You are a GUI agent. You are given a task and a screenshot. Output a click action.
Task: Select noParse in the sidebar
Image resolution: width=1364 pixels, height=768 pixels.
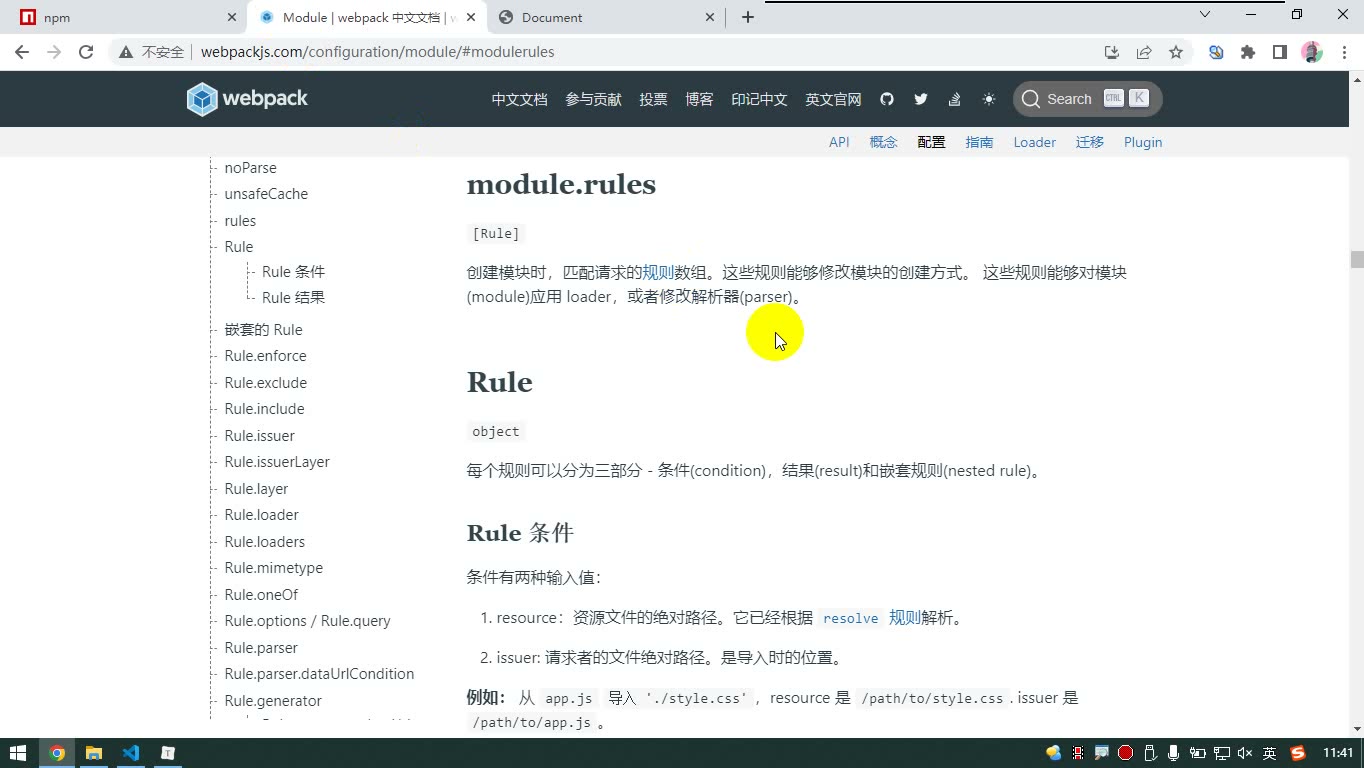(250, 168)
